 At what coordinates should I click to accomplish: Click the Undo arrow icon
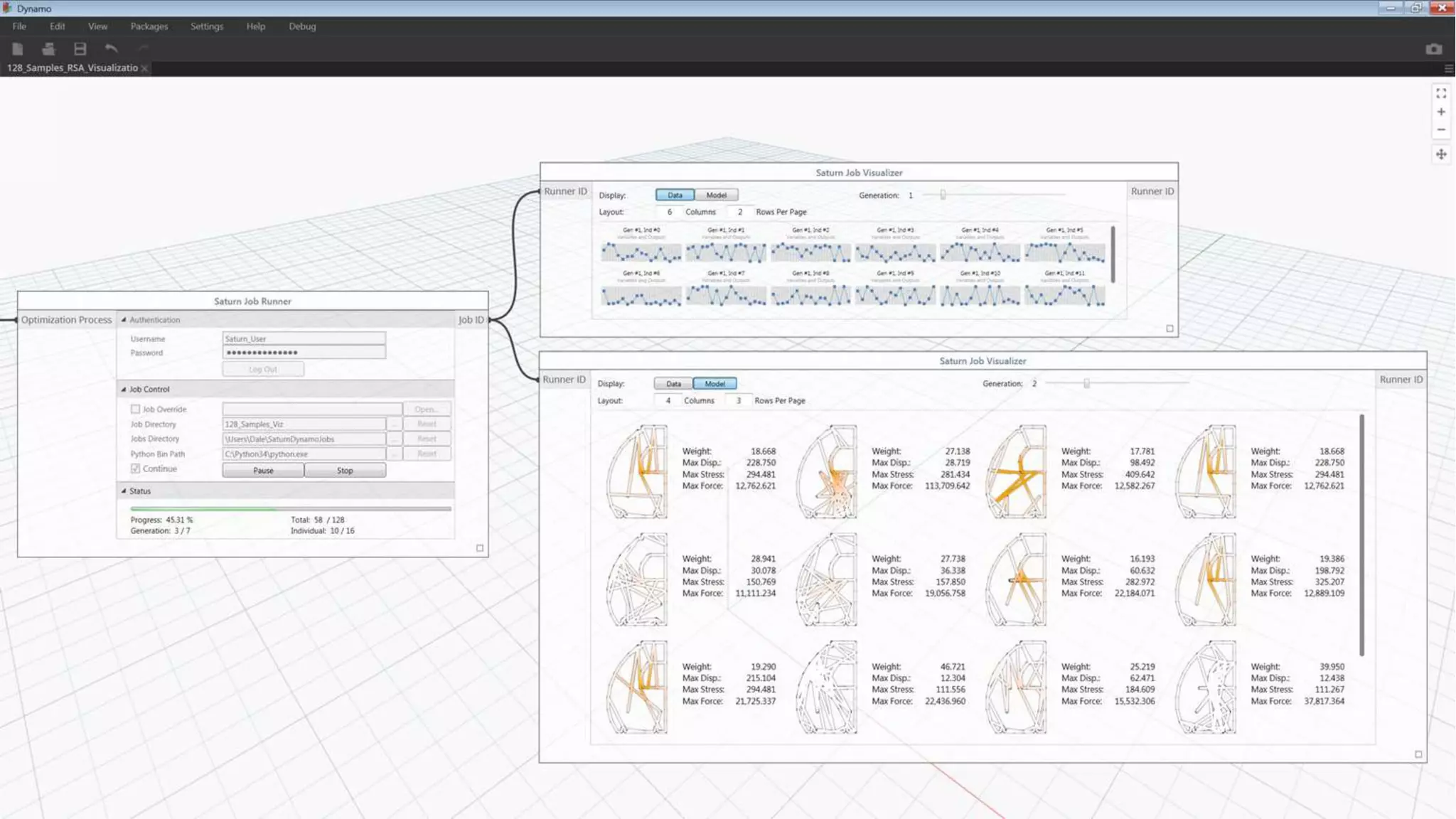pyautogui.click(x=111, y=48)
